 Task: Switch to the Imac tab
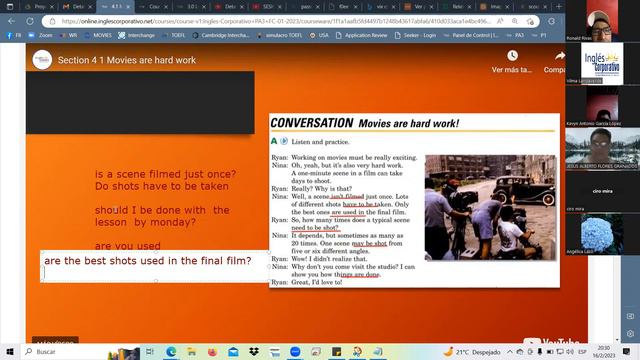495,7
